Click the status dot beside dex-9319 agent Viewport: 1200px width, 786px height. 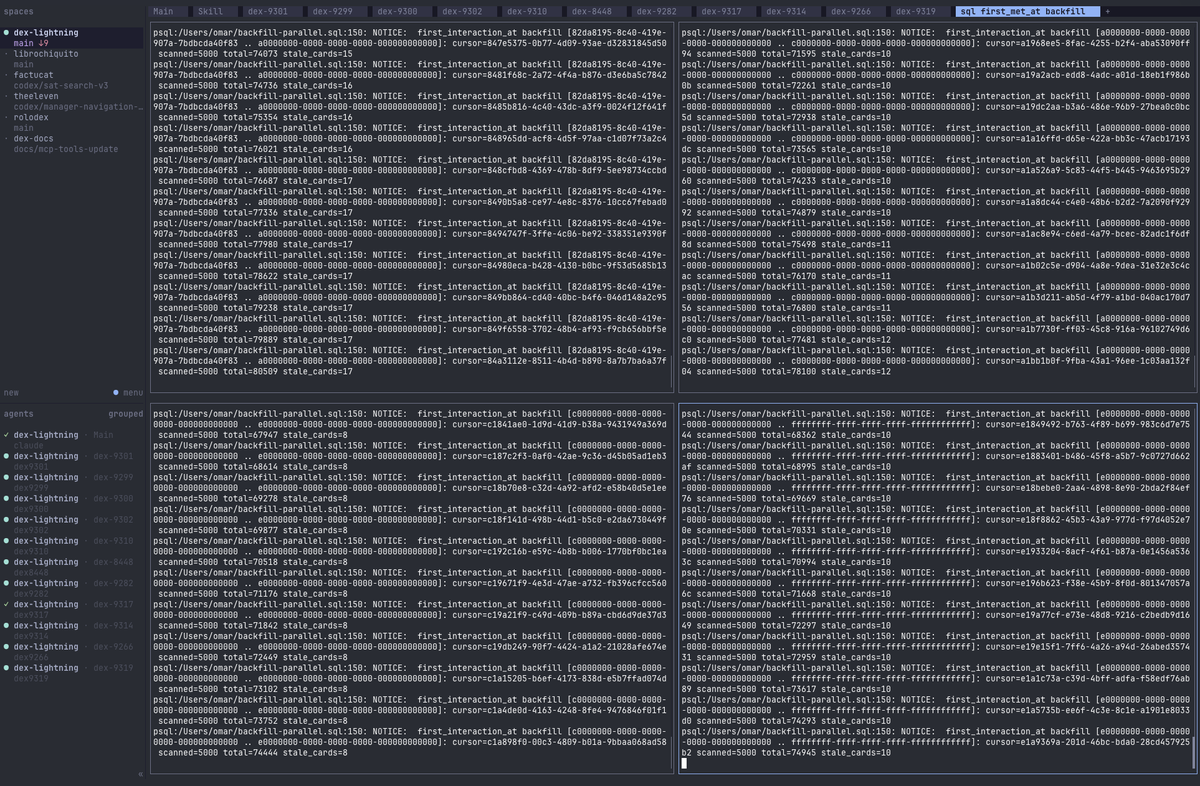click(x=6, y=667)
